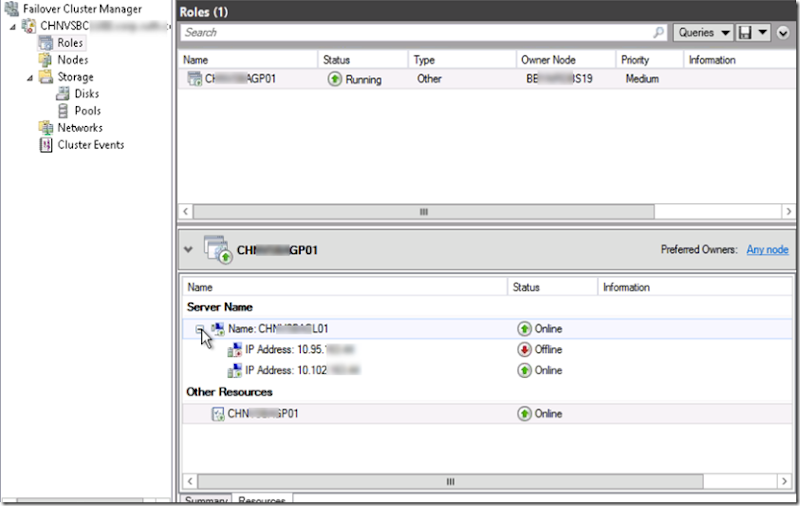Click the magnifier icon in the search box
800x506 pixels.
pos(658,33)
